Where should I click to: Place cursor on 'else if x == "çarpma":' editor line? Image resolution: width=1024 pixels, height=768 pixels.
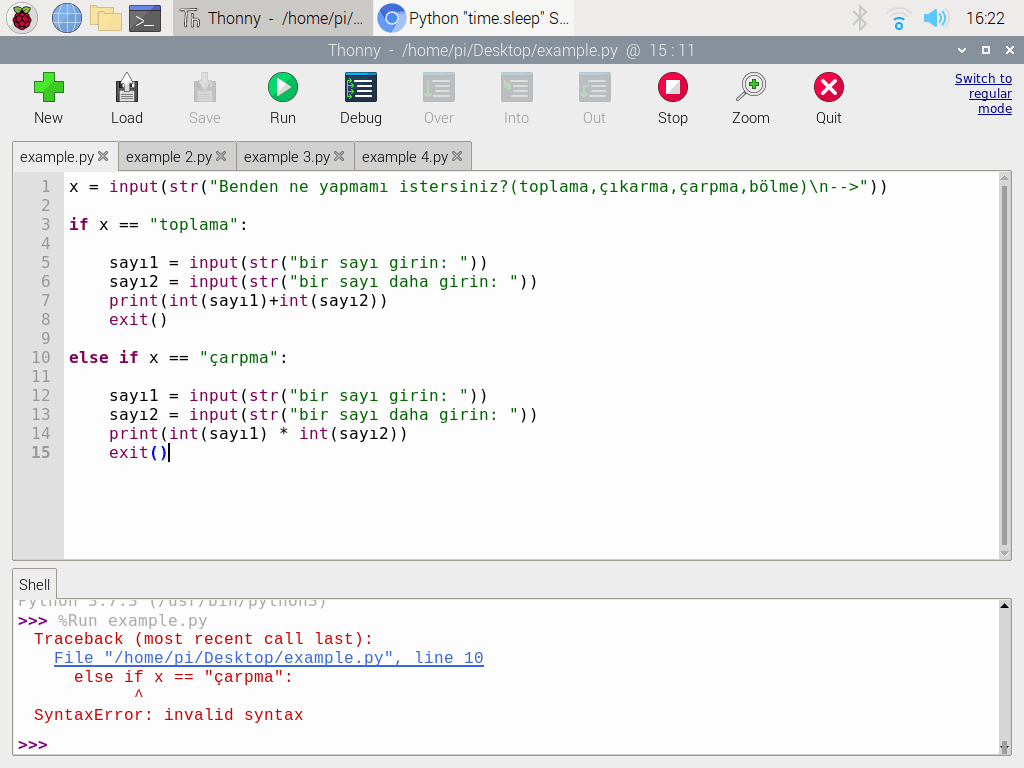pyautogui.click(x=178, y=357)
